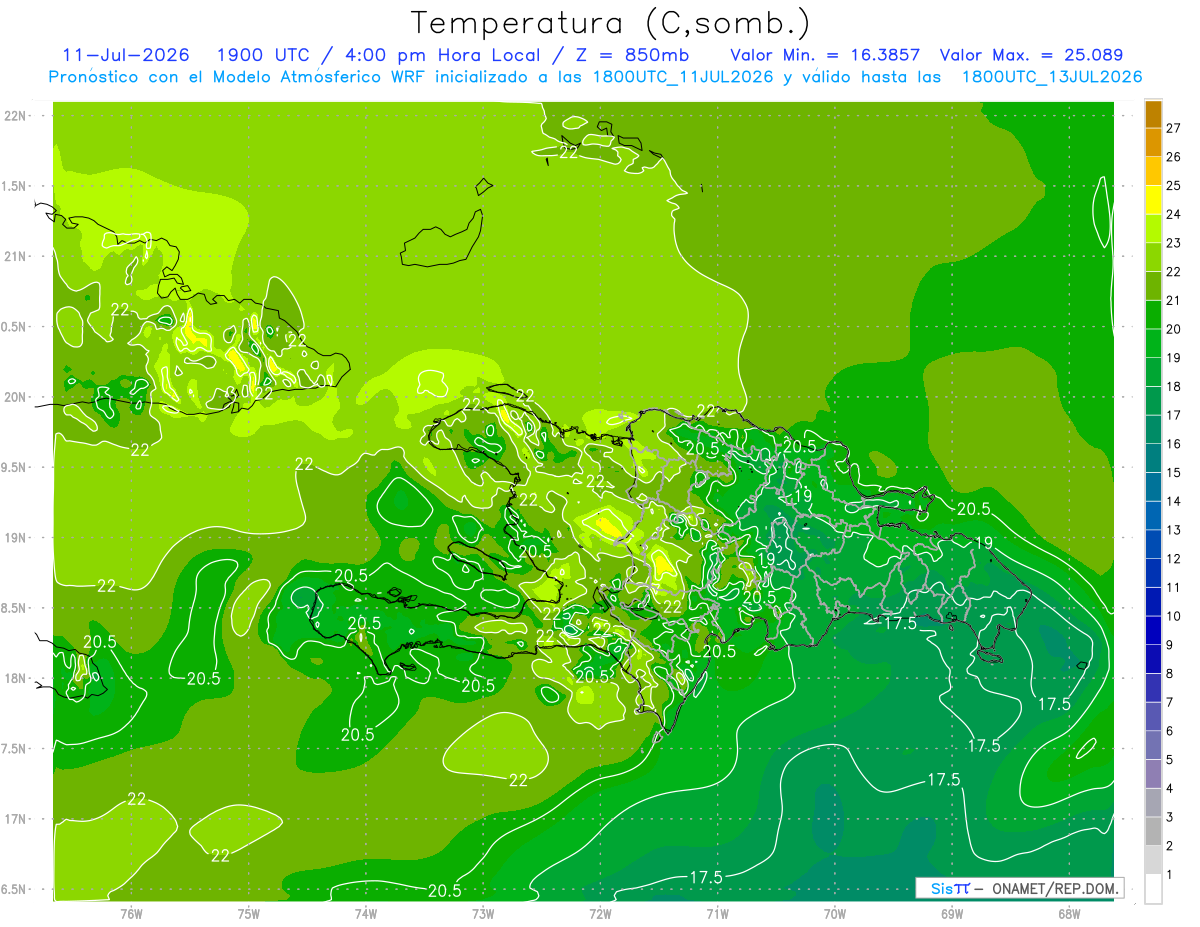Click the ONAMET/REP.DOM. credit label
The width and height of the screenshot is (1200, 927).
(x=1055, y=888)
